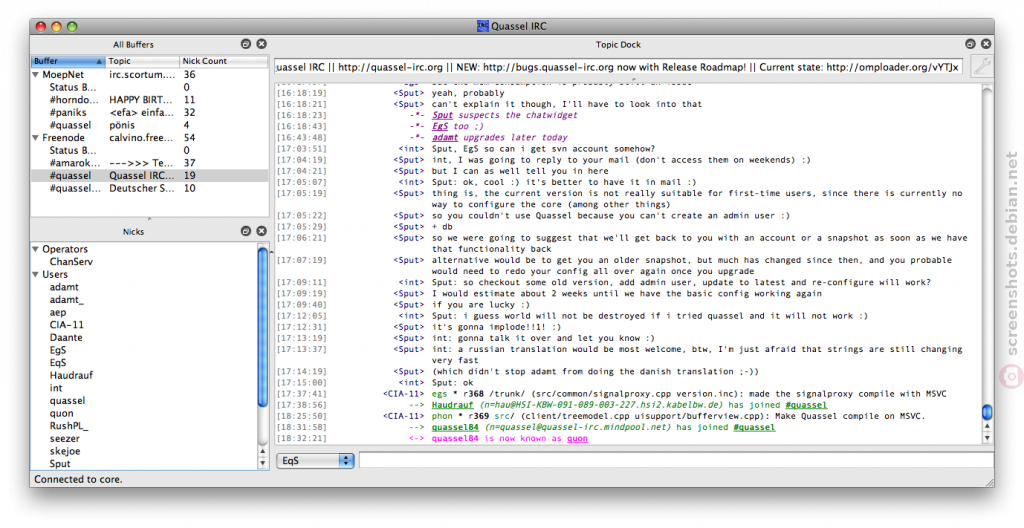
Task: Select the #paniks buffer
Action: click(150, 112)
